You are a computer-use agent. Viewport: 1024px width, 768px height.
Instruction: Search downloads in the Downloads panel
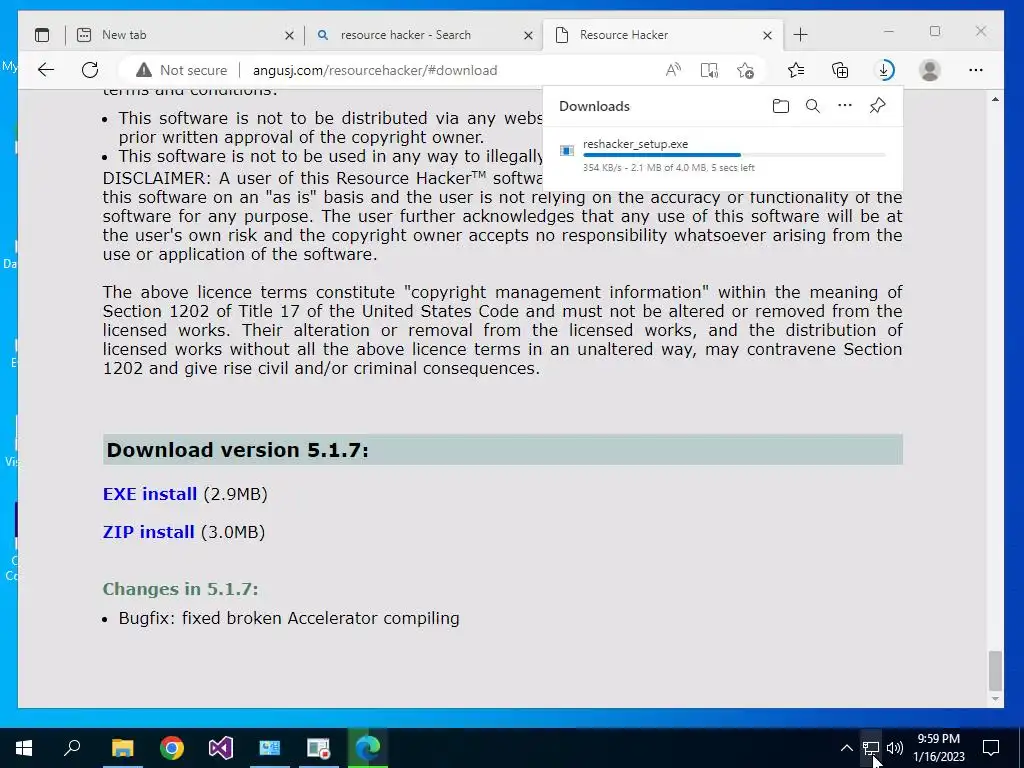812,106
